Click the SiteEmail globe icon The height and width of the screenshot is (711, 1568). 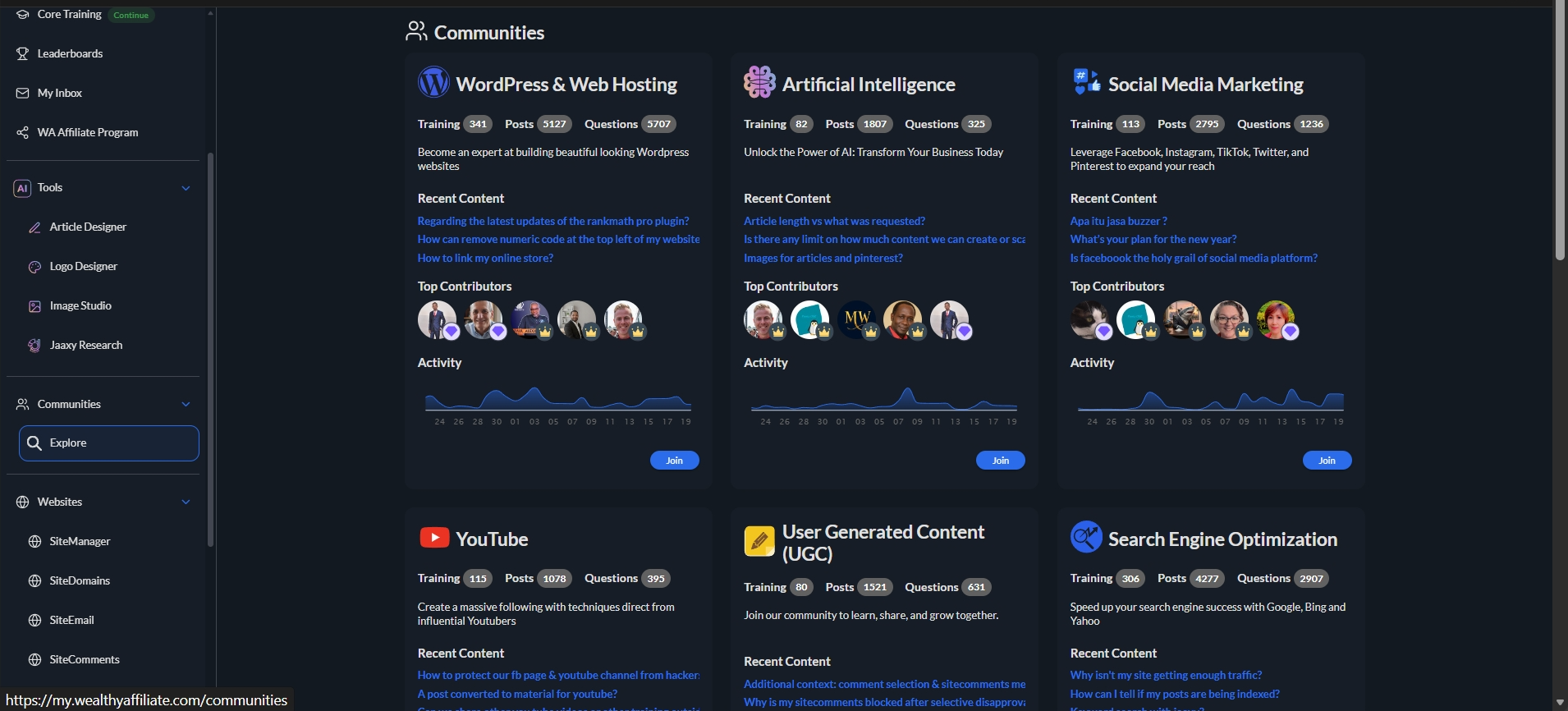(x=34, y=620)
